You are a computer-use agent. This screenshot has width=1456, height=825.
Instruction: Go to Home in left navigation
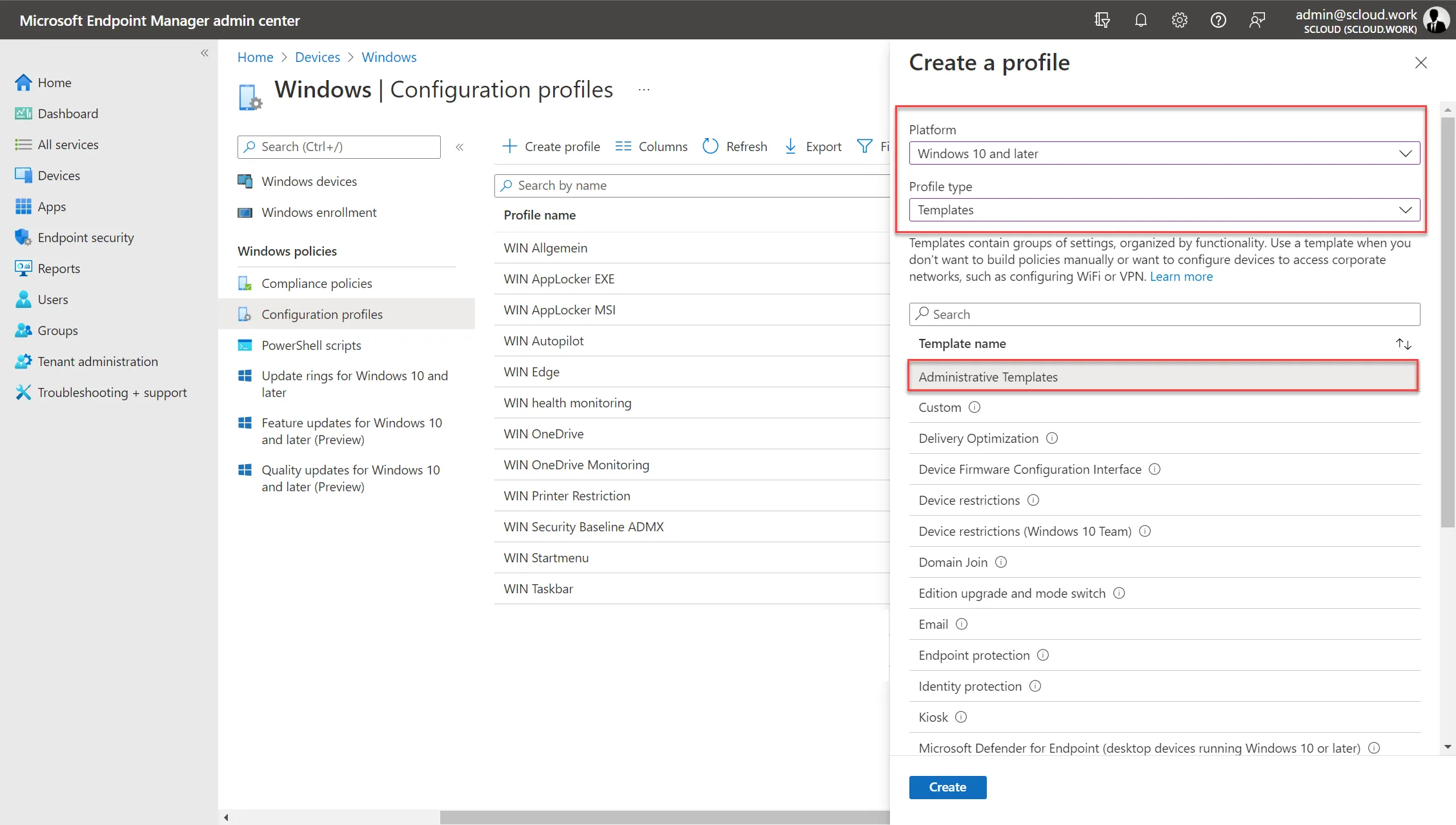tap(54, 83)
